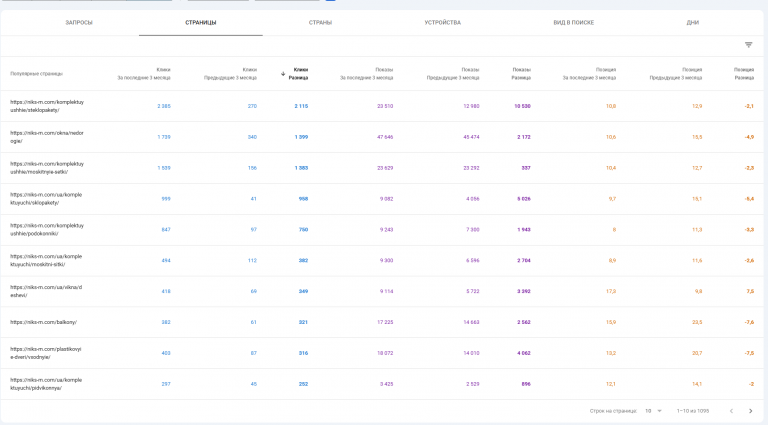
Task: Sort by Клики За последние 3 месяца column
Action: click(144, 73)
